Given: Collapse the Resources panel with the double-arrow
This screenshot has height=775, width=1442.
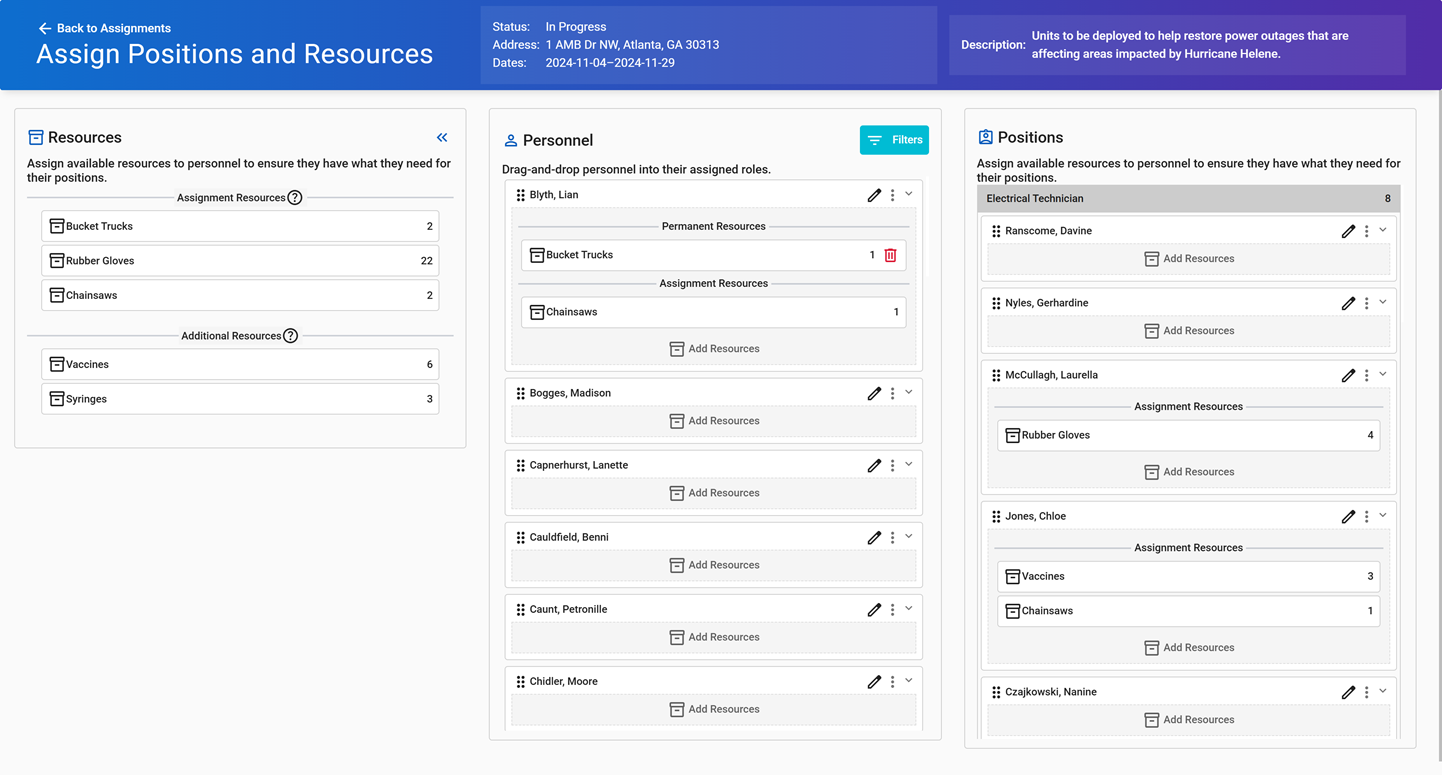Looking at the screenshot, I should coord(442,137).
